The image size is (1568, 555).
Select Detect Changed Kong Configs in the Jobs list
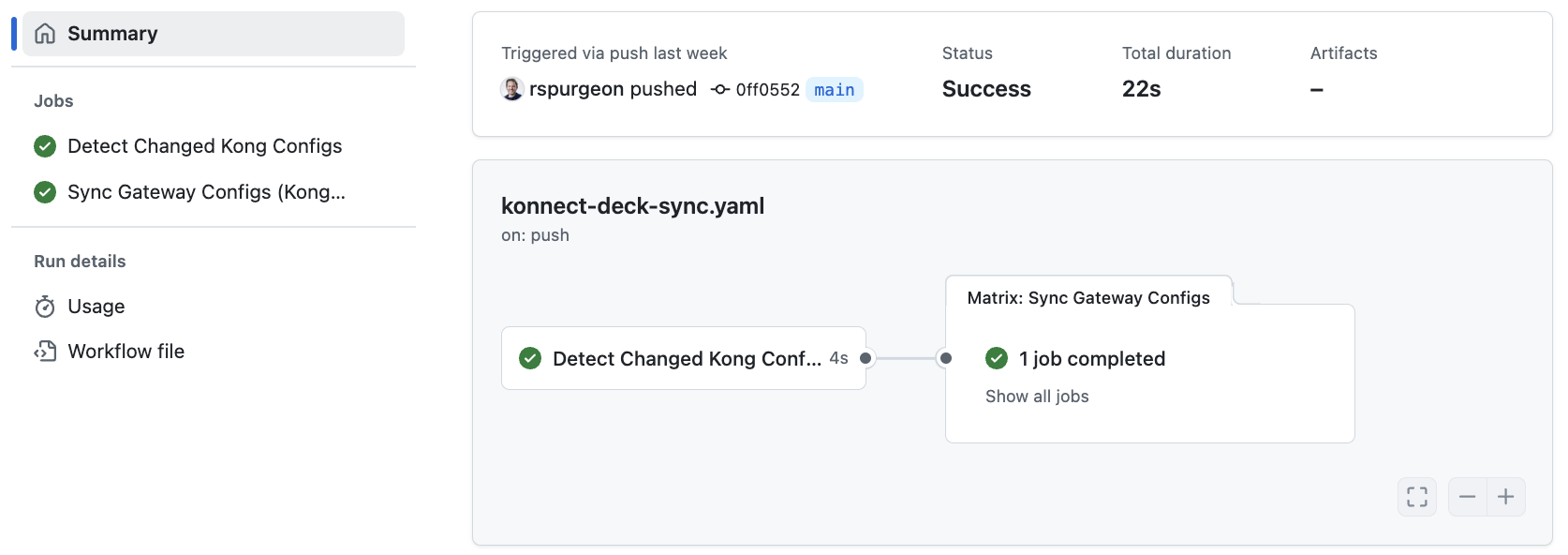pos(204,146)
